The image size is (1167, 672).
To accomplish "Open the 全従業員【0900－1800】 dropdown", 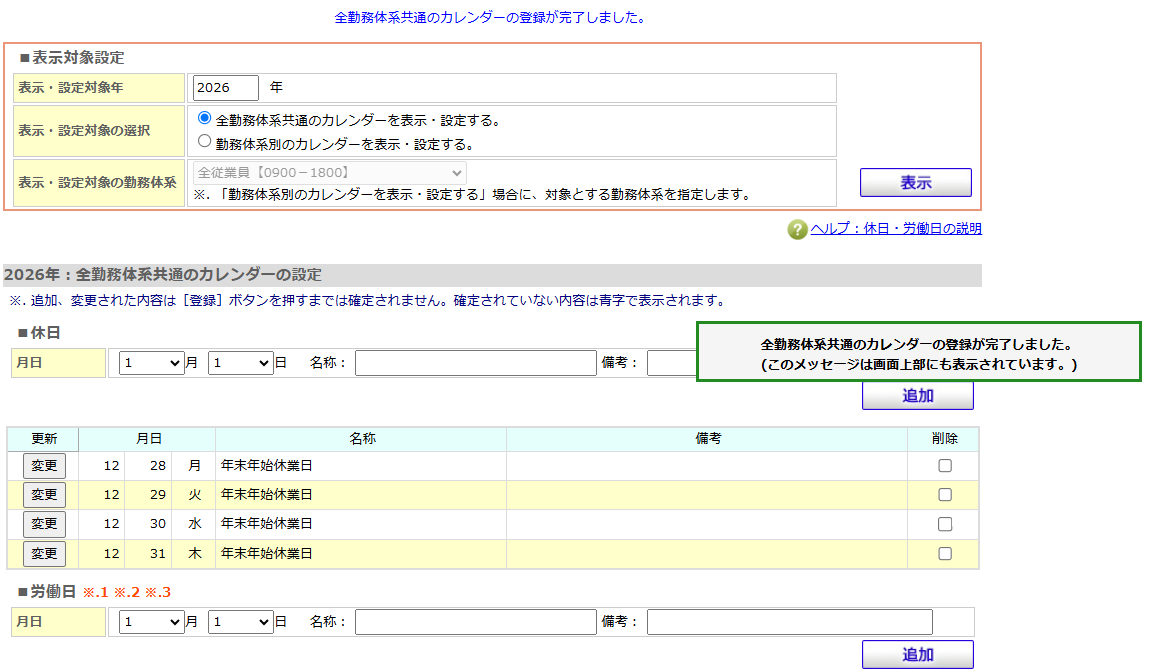I will click(330, 173).
